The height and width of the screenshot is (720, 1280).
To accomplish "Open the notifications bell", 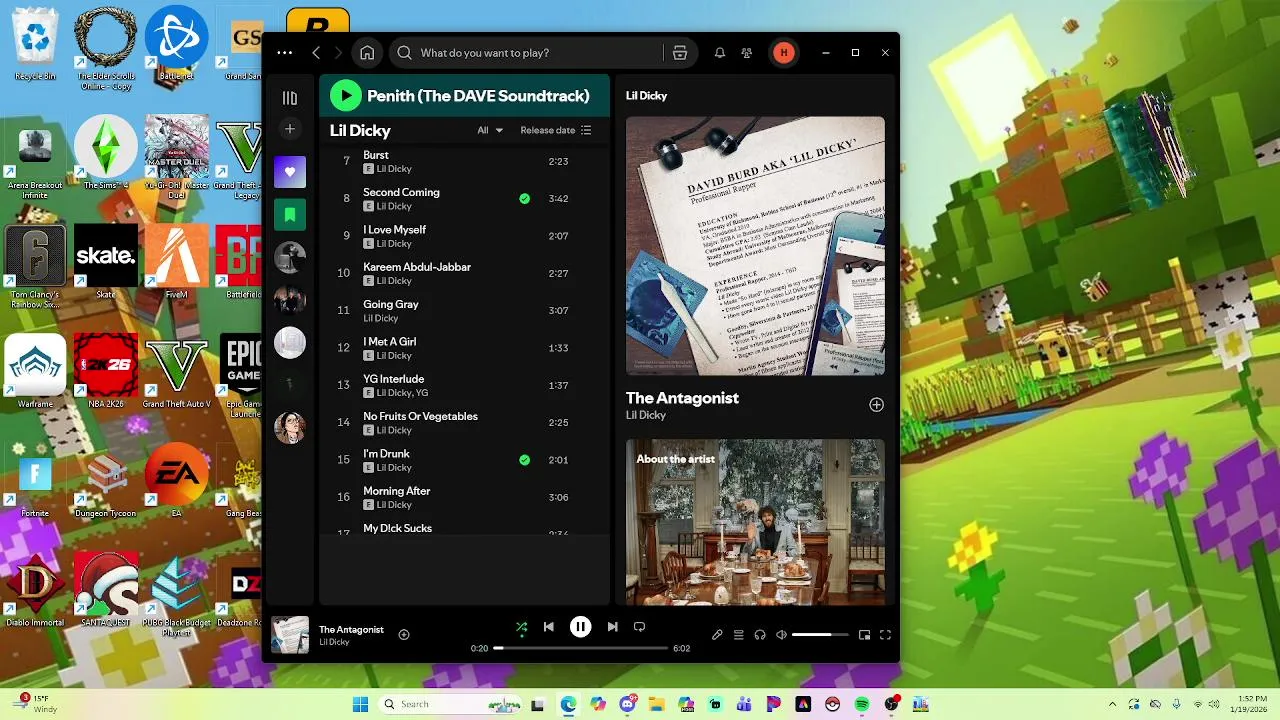I will (x=719, y=53).
